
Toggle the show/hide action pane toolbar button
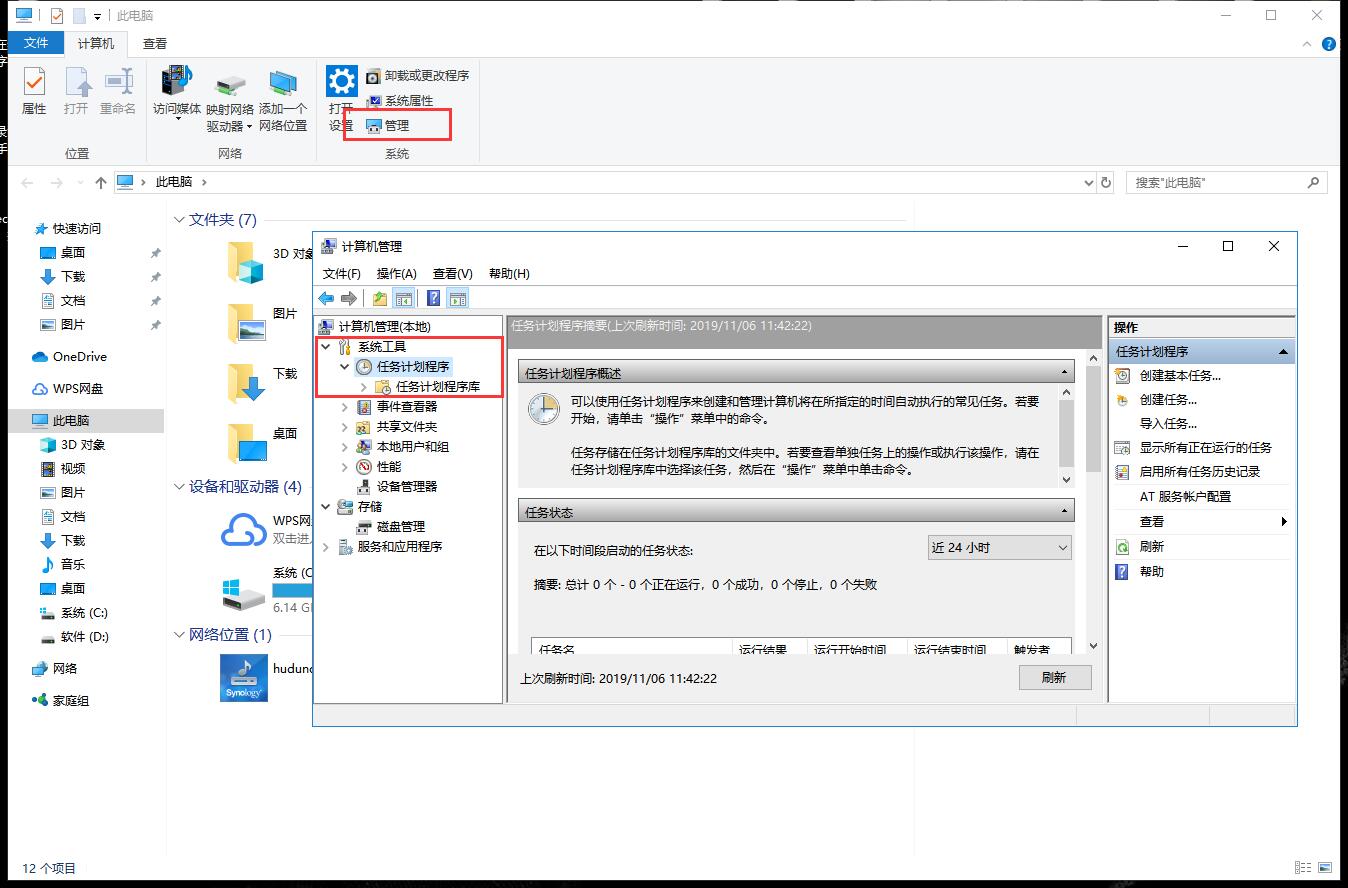point(457,297)
